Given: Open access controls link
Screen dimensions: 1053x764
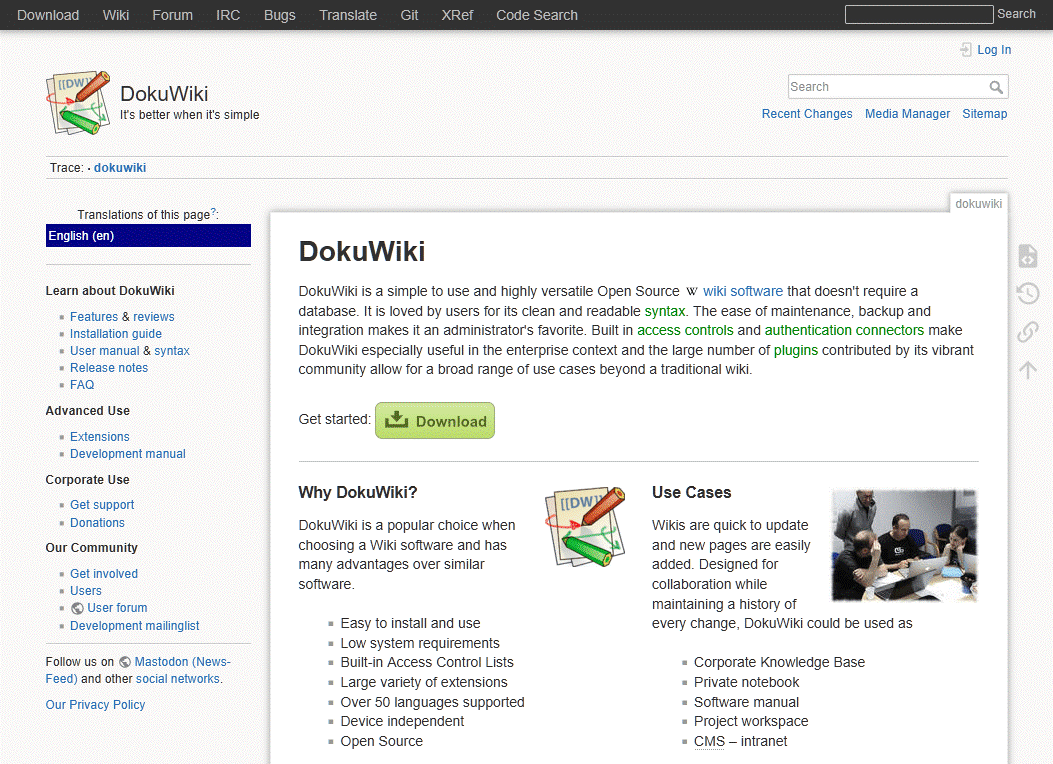Looking at the screenshot, I should pos(685,331).
